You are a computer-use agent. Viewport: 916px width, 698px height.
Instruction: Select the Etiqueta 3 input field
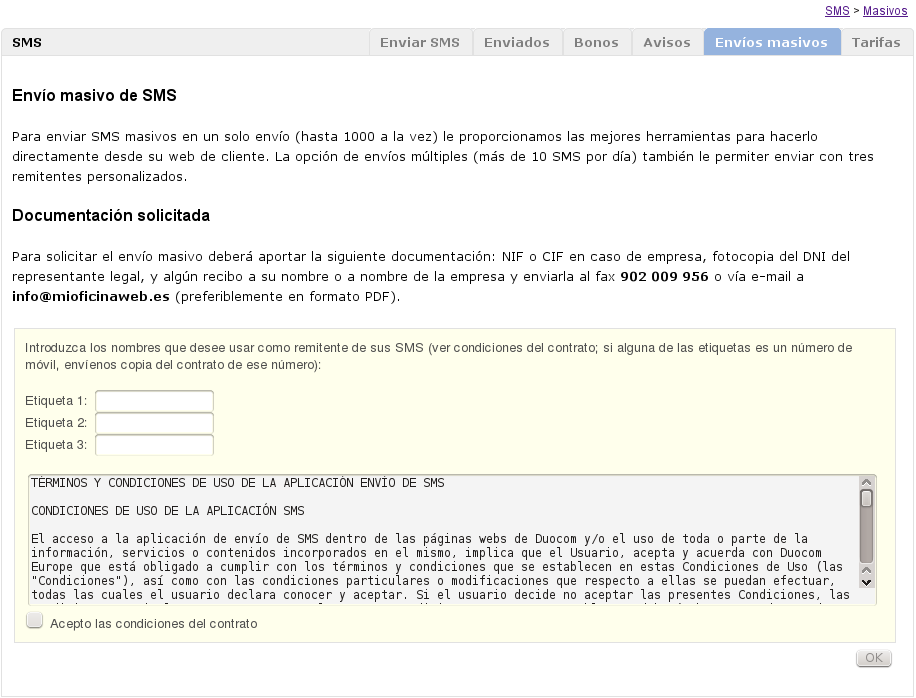tap(154, 445)
